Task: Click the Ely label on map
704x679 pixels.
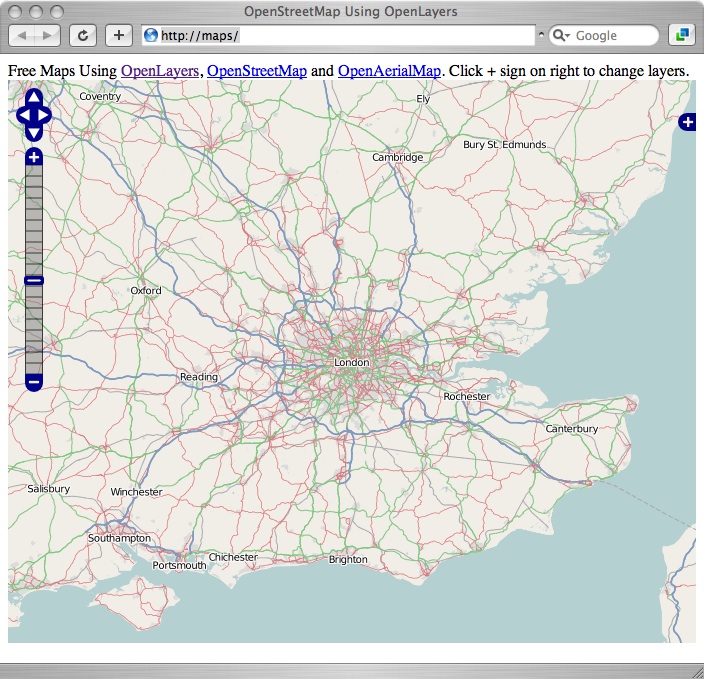Action: point(423,99)
